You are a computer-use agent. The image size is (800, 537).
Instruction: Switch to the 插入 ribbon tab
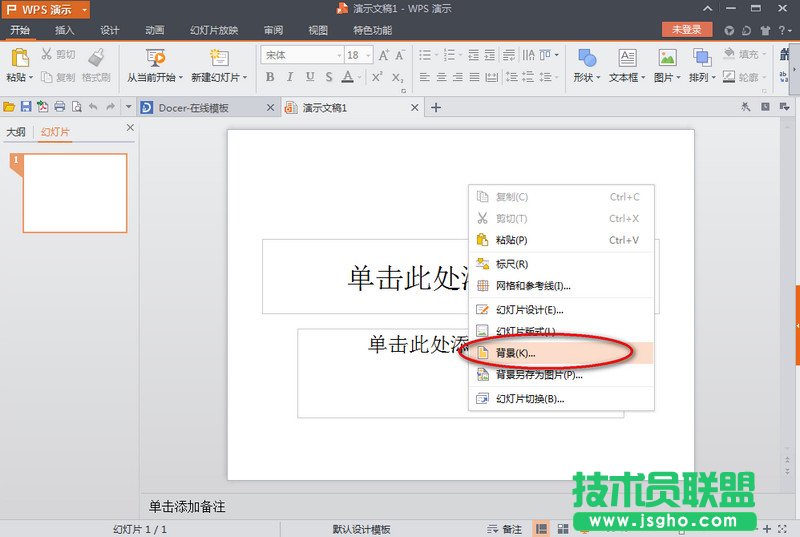click(x=64, y=30)
